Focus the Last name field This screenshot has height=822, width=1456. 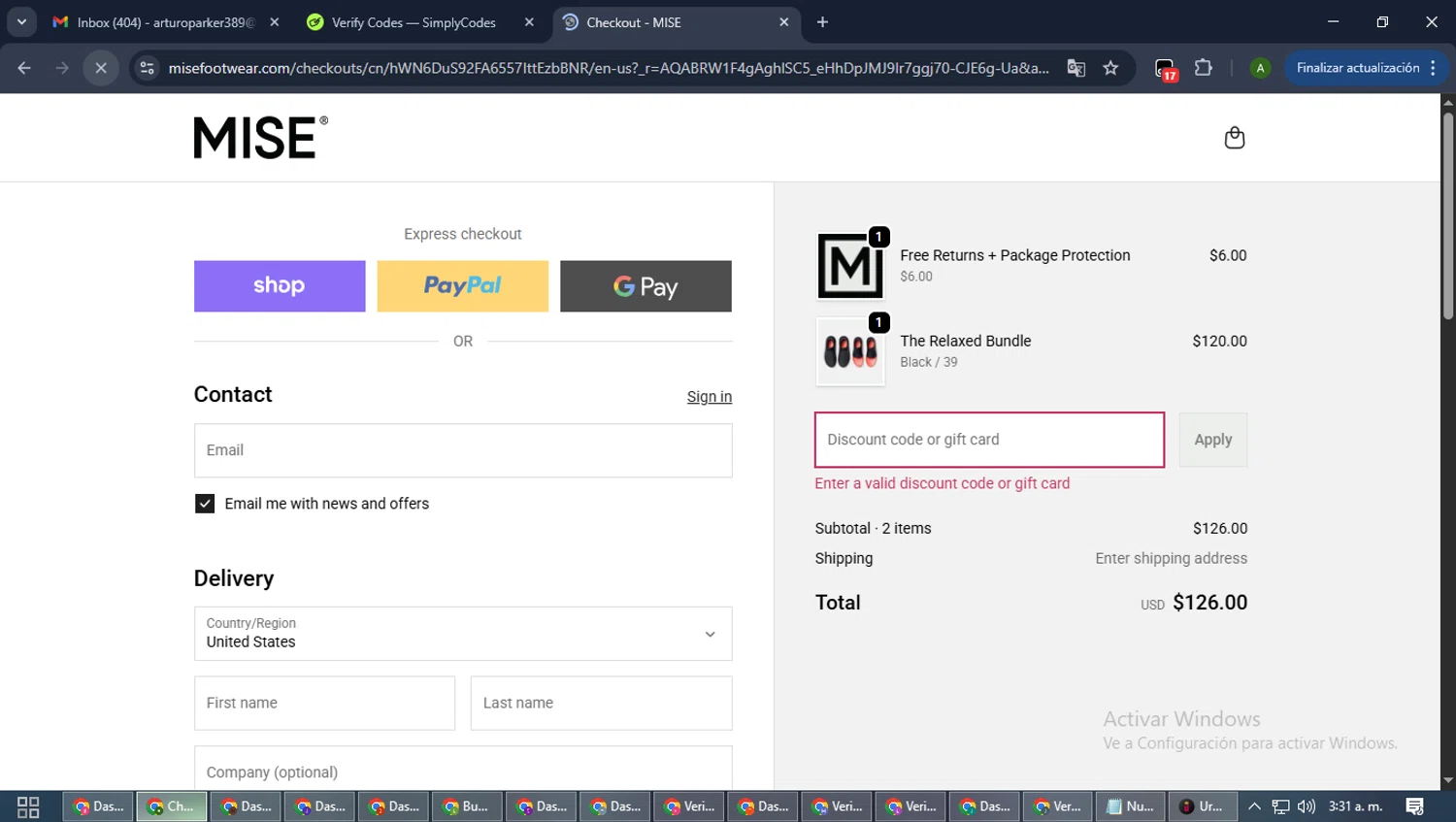coord(602,703)
